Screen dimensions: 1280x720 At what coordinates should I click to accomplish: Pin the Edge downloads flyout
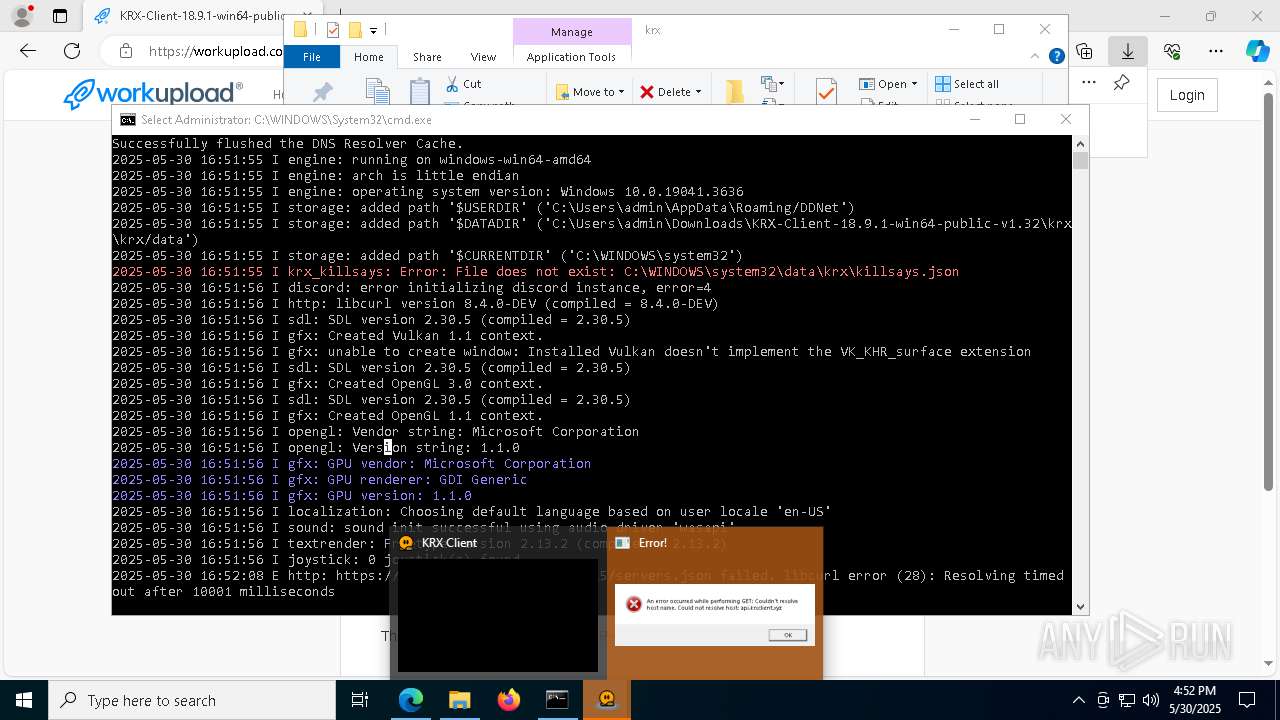(x=1122, y=83)
